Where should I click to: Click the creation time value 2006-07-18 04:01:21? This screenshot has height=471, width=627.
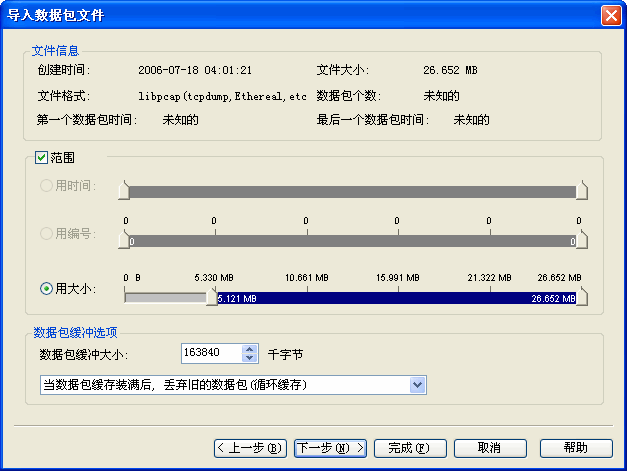pos(195,70)
